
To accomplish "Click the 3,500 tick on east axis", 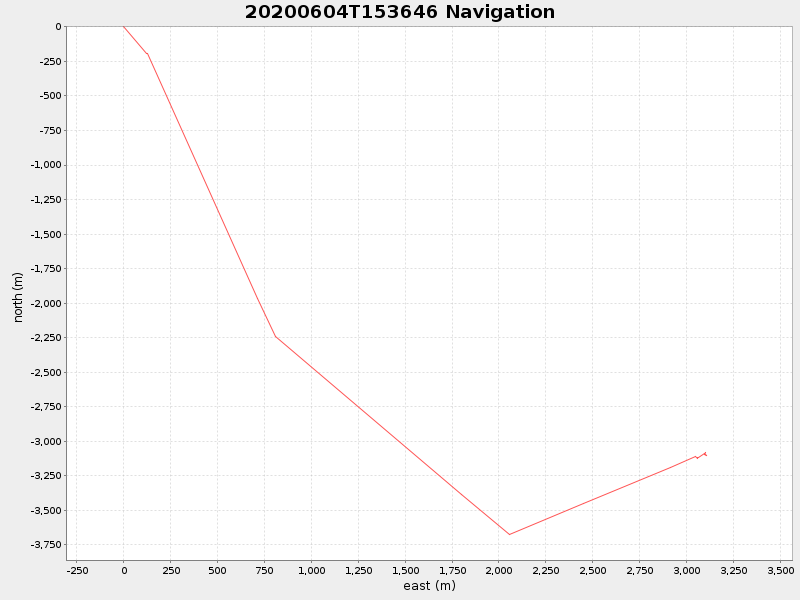I will click(x=781, y=570).
